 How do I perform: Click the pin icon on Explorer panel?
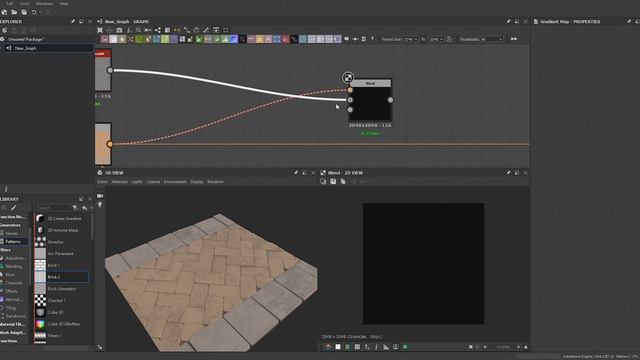[x=73, y=21]
